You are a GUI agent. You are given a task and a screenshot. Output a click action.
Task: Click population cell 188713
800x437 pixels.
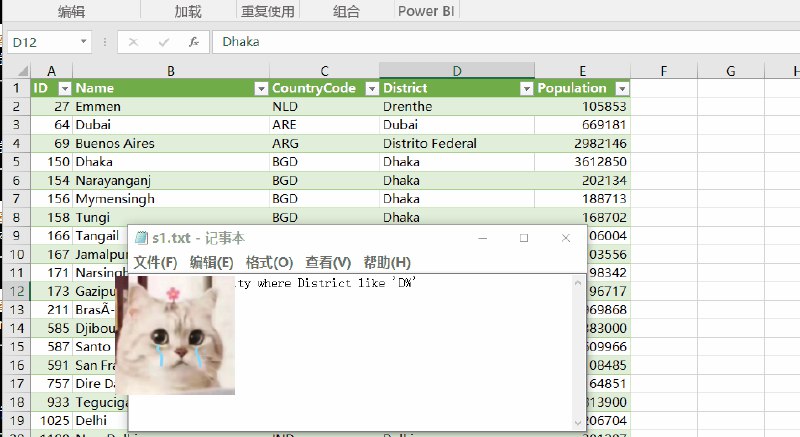pyautogui.click(x=583, y=199)
